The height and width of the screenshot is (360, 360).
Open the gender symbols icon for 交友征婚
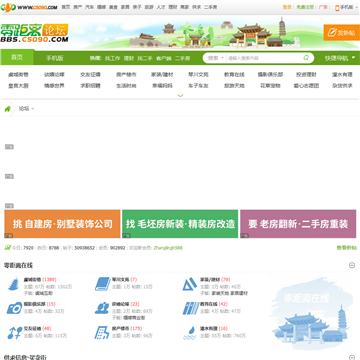click(15, 333)
